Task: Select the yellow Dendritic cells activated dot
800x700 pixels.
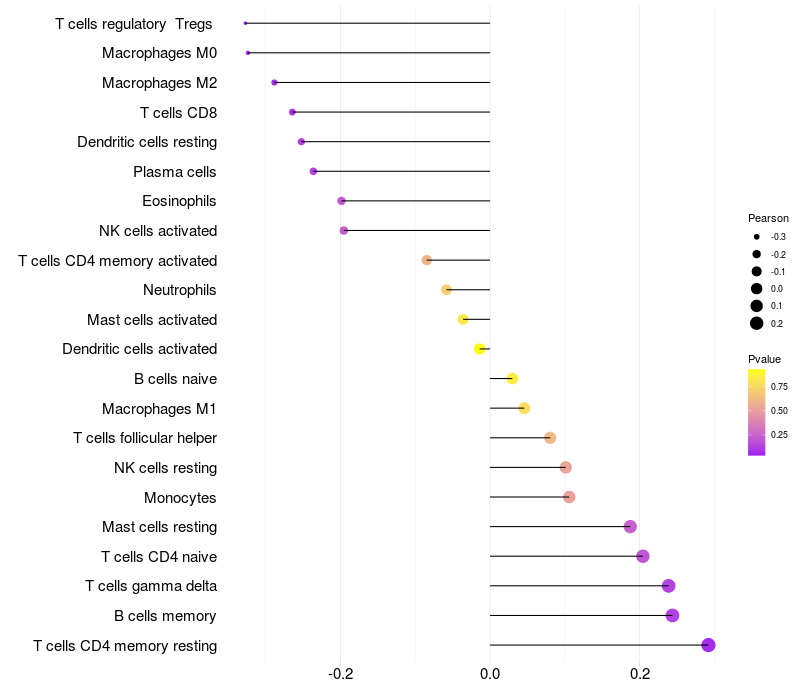Action: [480, 349]
